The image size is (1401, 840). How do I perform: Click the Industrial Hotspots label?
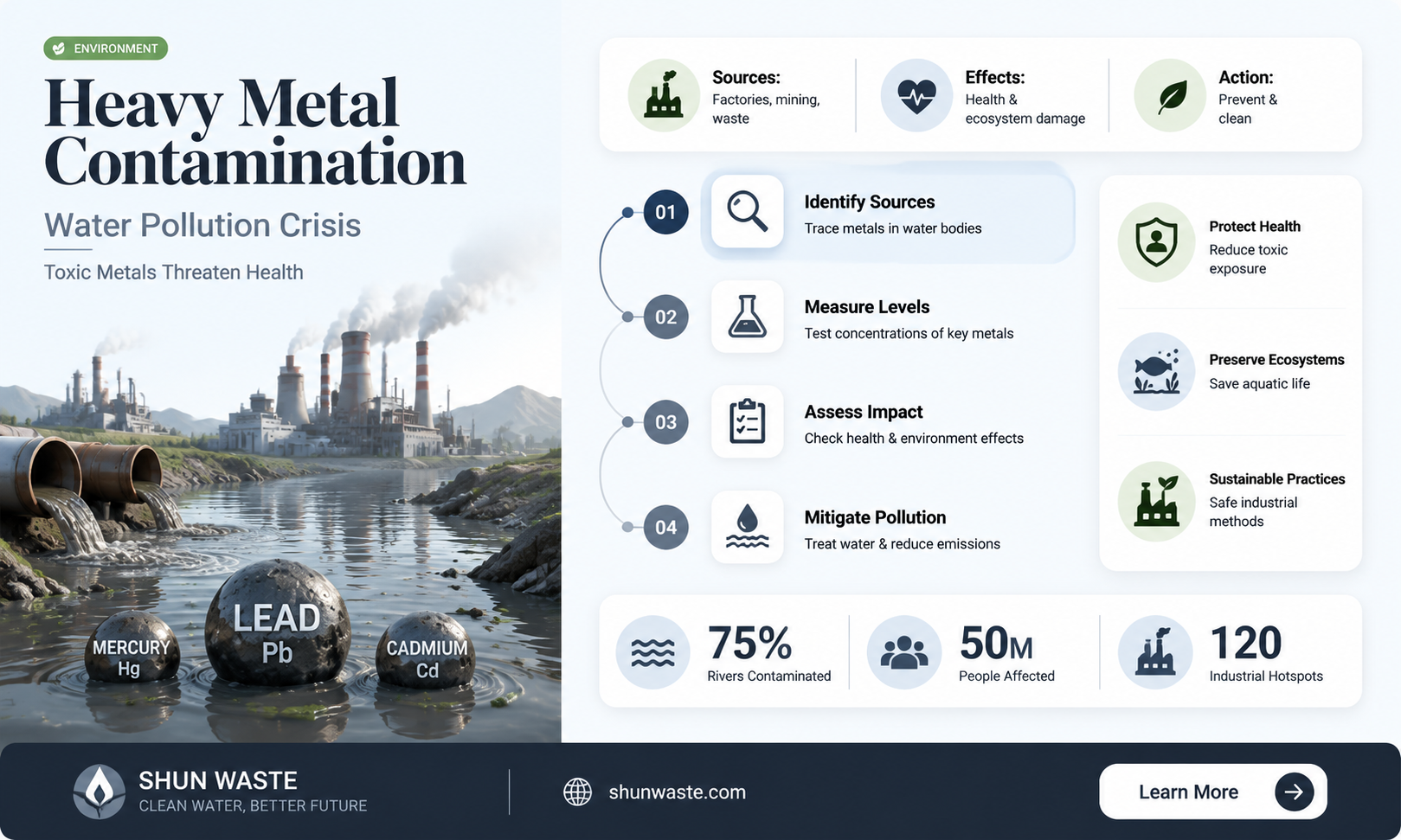point(1266,676)
